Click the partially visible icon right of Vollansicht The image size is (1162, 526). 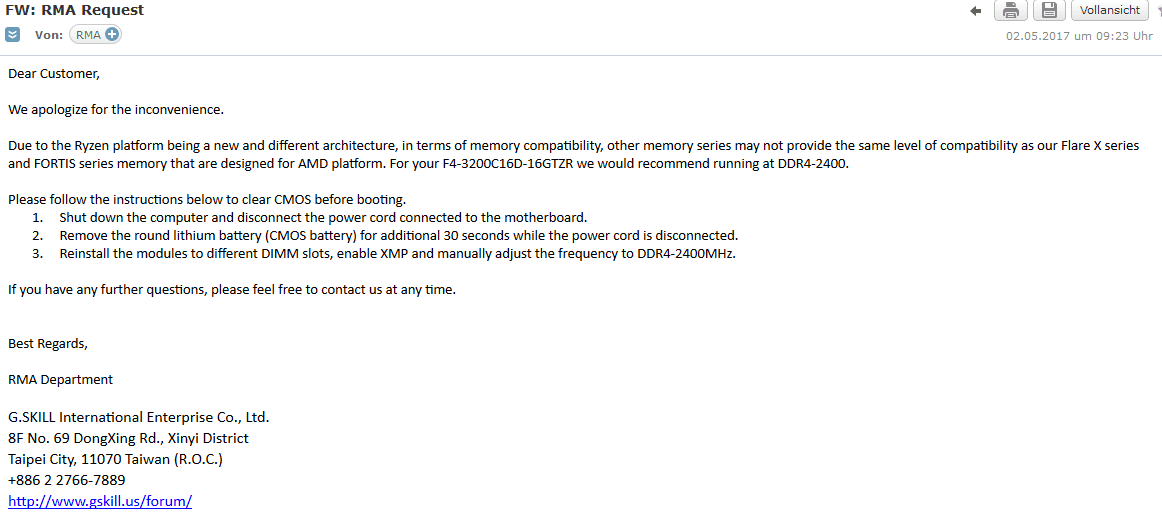click(x=1158, y=10)
